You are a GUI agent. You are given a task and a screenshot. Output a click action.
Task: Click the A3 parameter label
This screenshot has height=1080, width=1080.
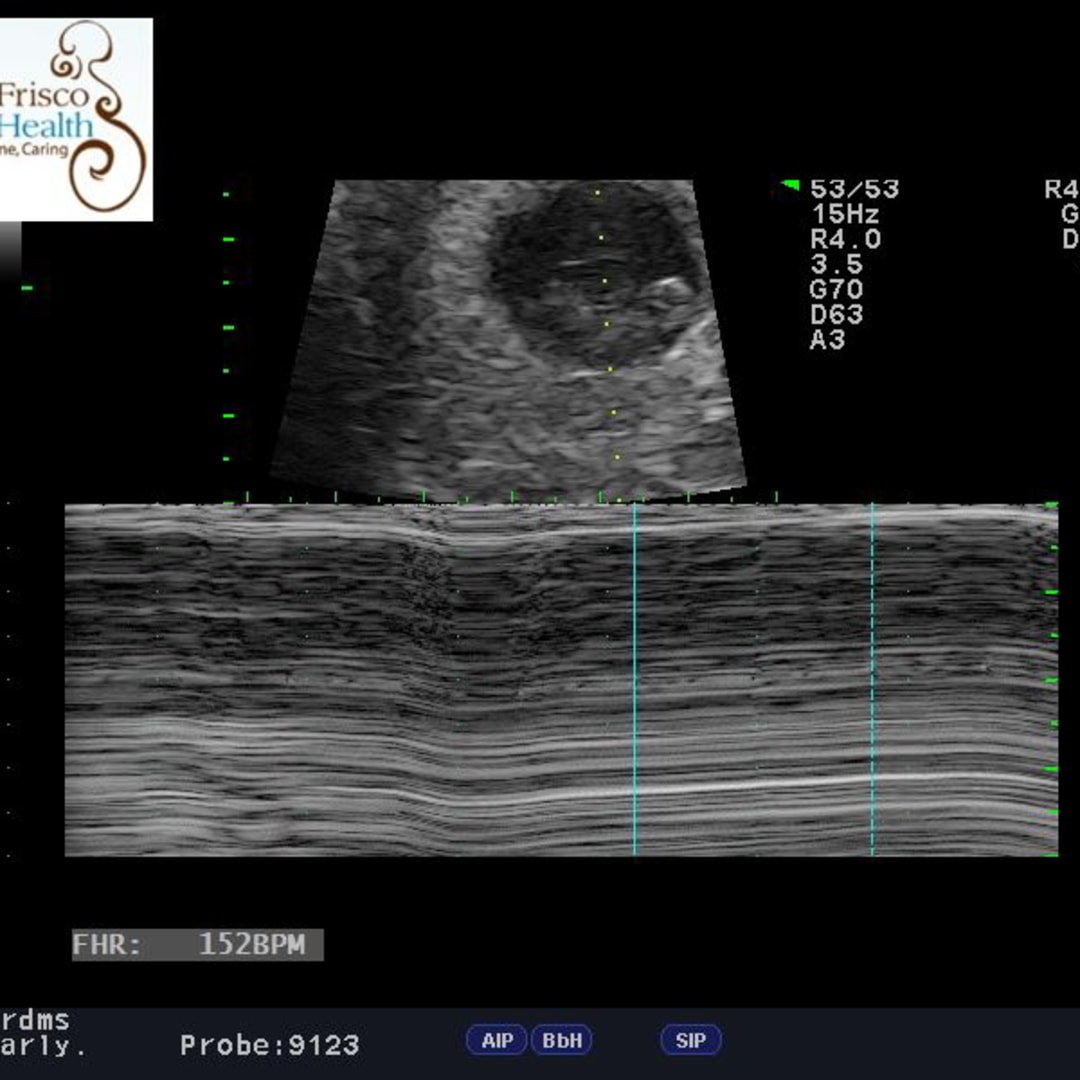coord(828,340)
